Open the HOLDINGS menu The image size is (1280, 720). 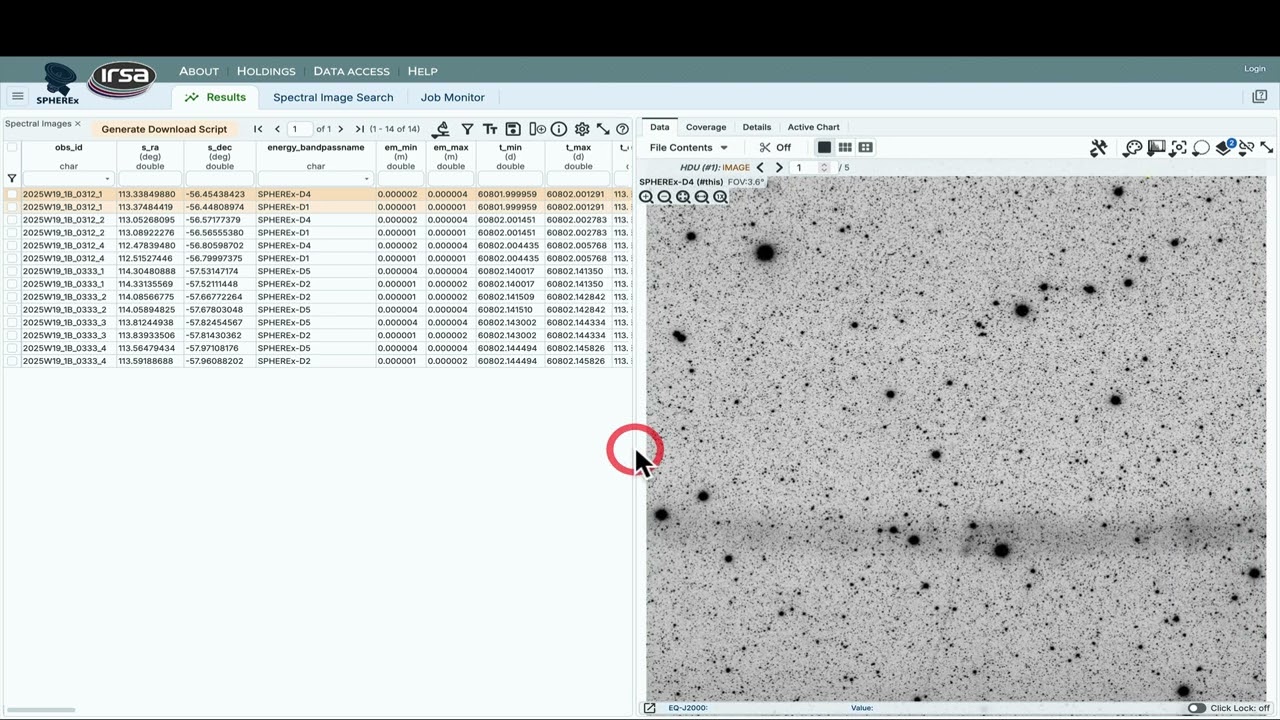tap(266, 71)
